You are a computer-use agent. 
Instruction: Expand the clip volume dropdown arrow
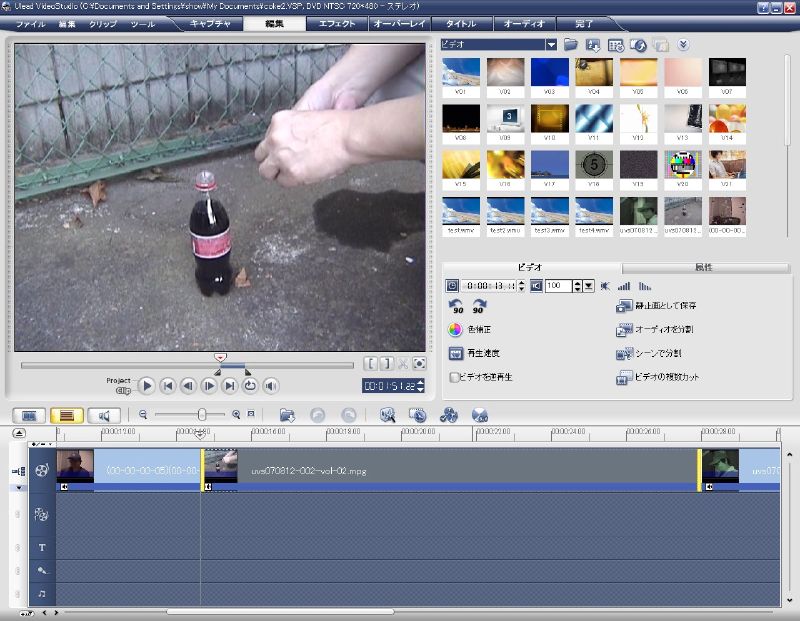[589, 286]
